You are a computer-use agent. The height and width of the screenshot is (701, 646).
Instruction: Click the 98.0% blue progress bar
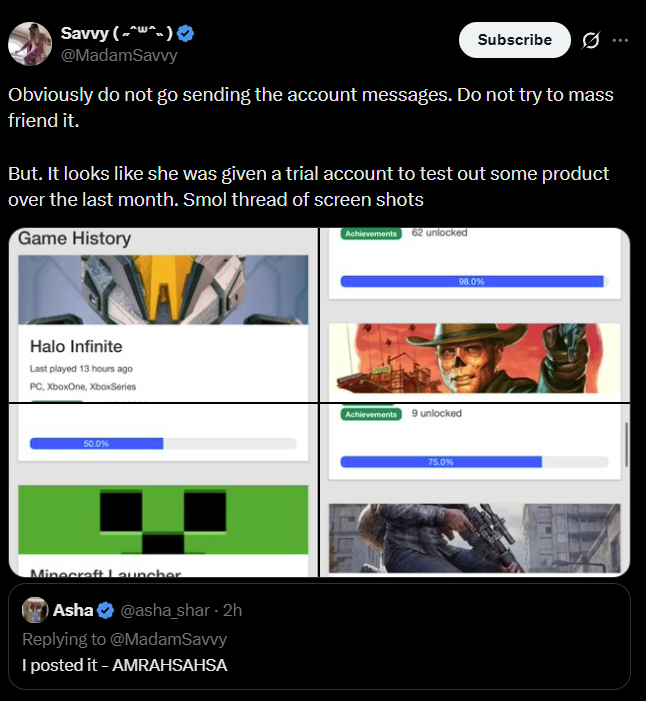(x=472, y=282)
